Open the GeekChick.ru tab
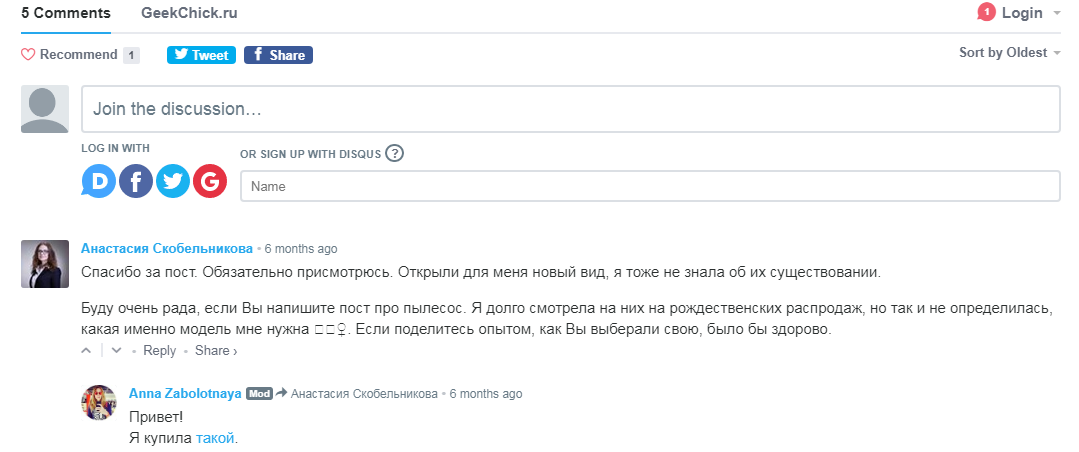 (x=189, y=13)
